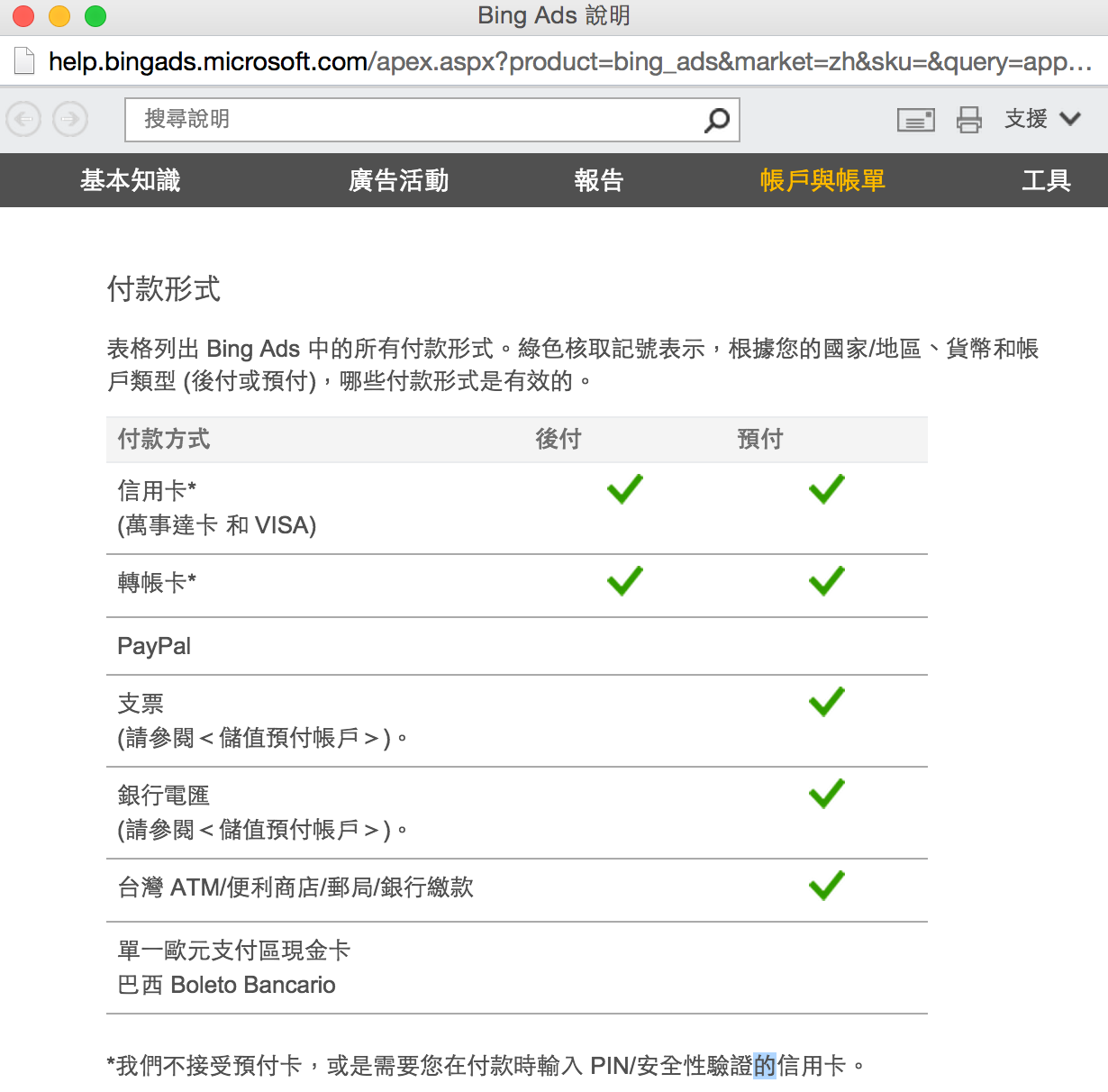Click the page document icon in address bar
1108x1092 pixels.
(23, 61)
